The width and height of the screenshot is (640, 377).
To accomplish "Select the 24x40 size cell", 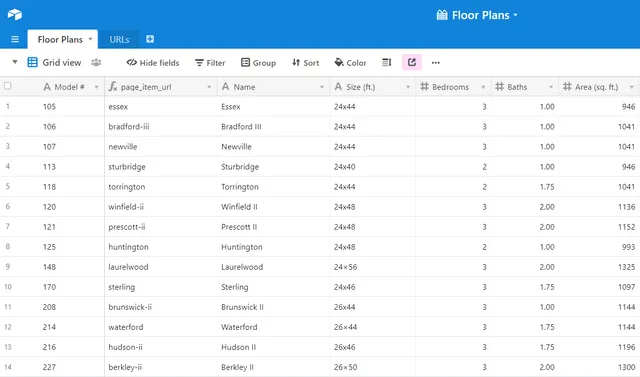I will click(x=373, y=166).
